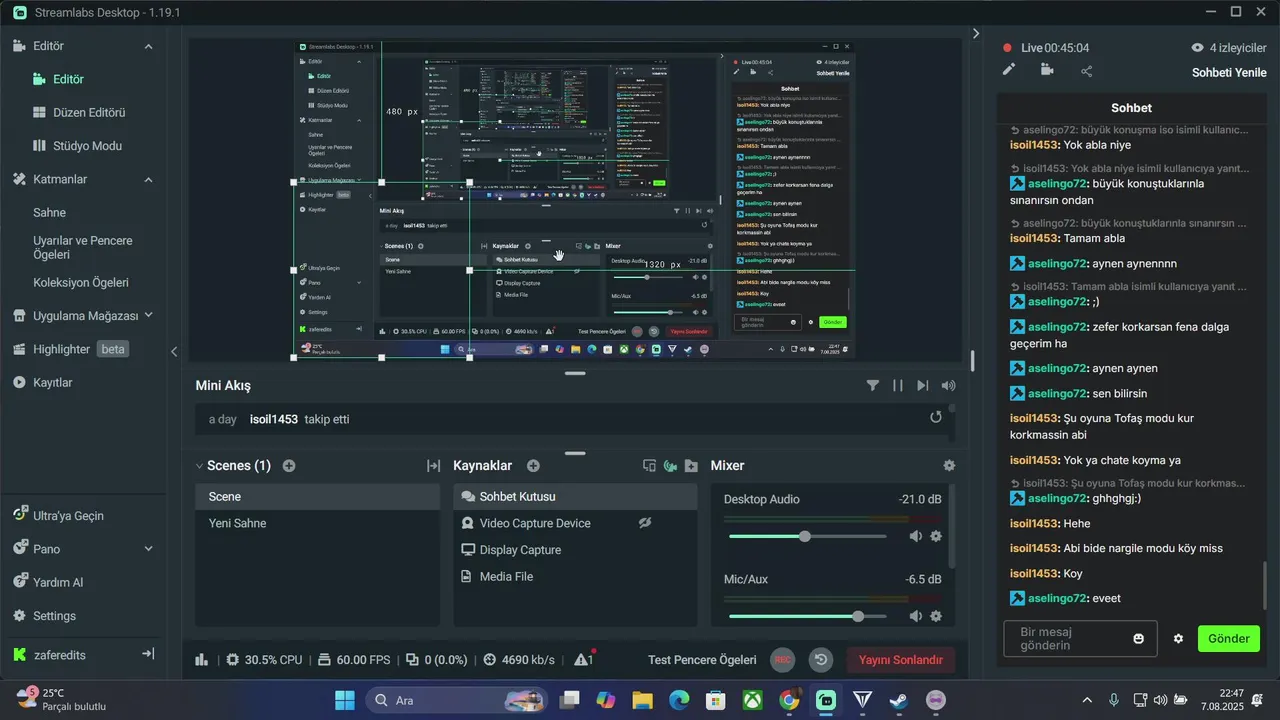
Task: Click Test Pencere Öğeleri button
Action: [x=702, y=660]
